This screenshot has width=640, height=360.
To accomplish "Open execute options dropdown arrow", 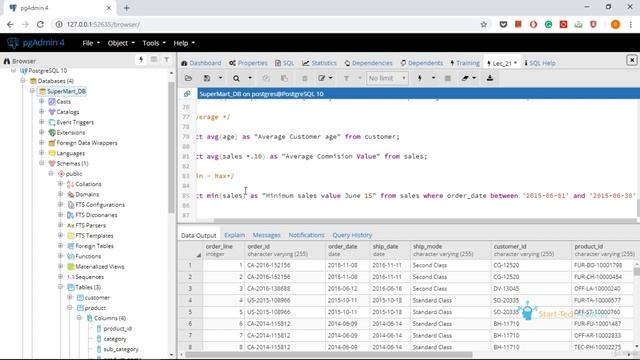I will tap(433, 78).
